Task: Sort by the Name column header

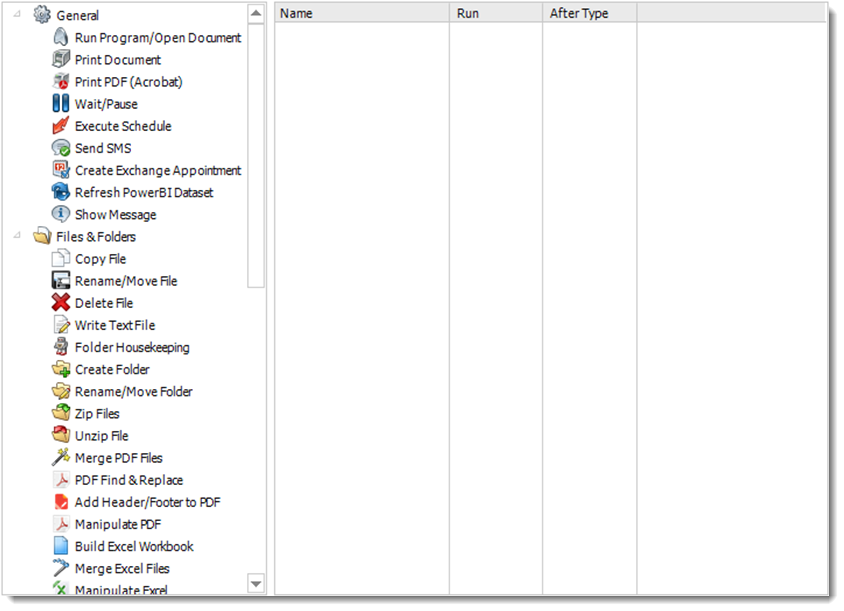Action: [x=361, y=14]
